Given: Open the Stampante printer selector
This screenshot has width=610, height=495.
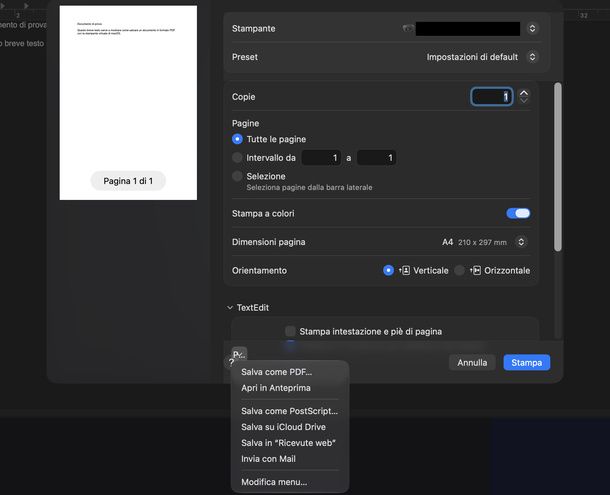Looking at the screenshot, I should click(x=532, y=28).
